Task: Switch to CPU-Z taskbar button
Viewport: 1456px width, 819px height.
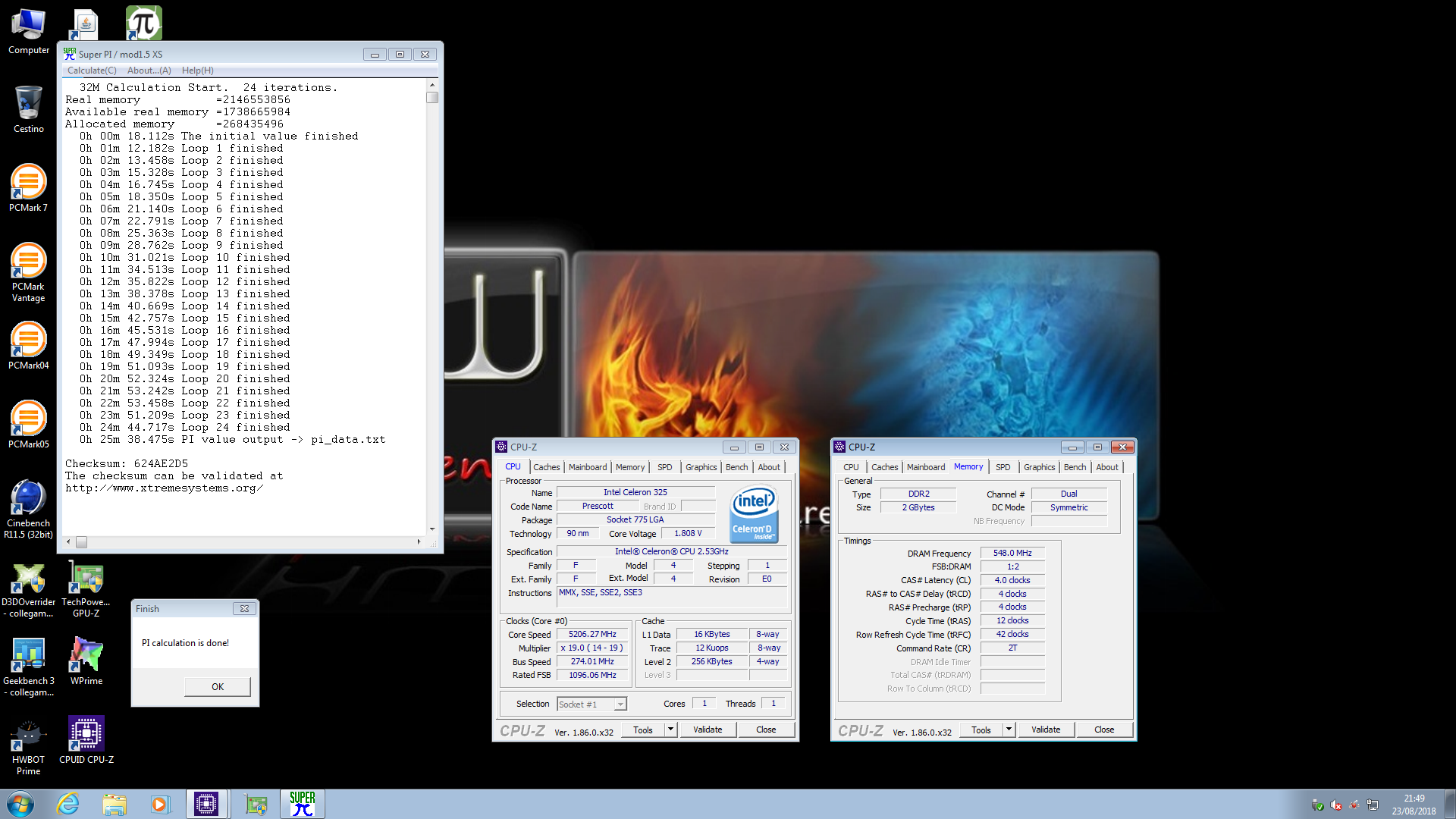Action: pos(206,804)
